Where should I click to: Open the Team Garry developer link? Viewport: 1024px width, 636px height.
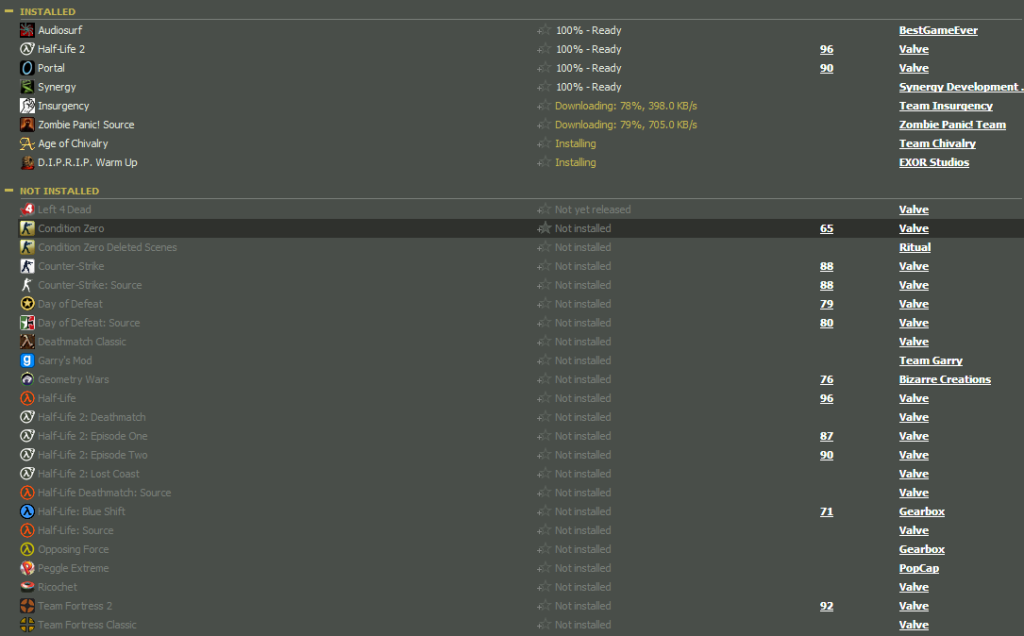(931, 361)
